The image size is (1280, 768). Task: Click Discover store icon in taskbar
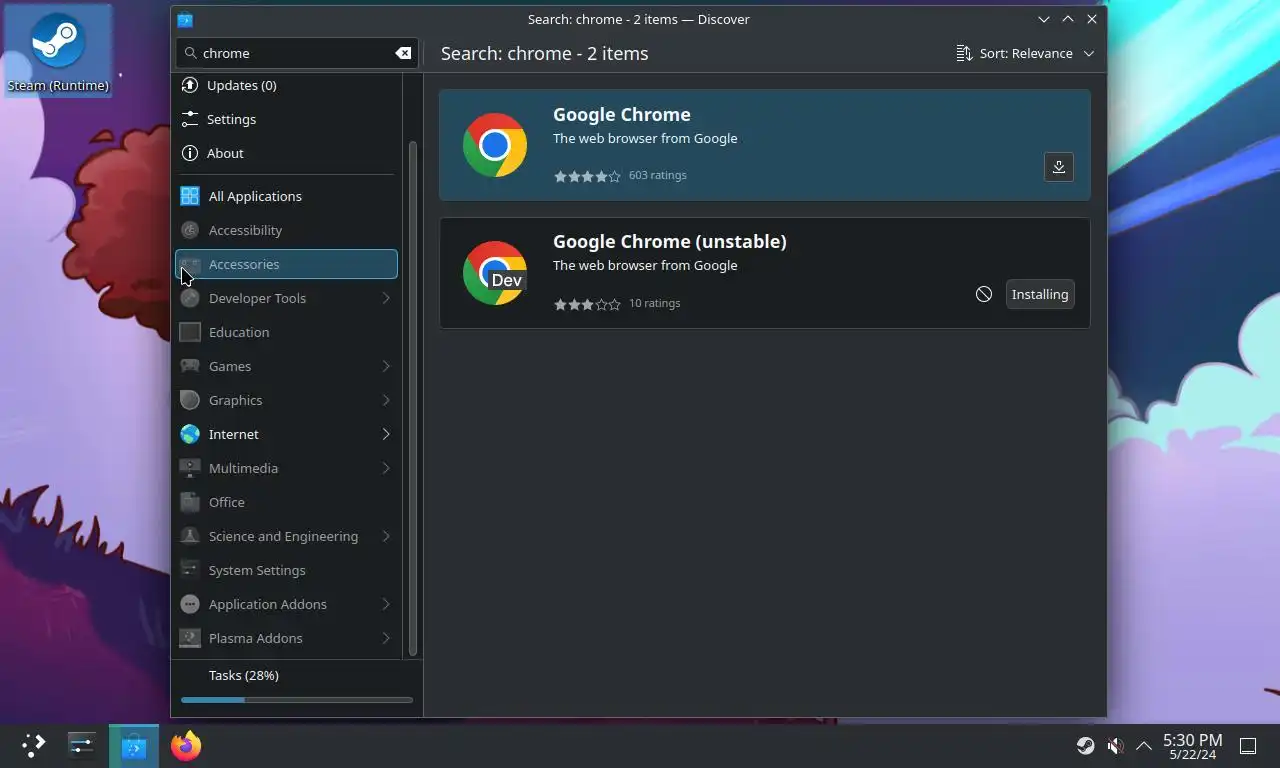tap(134, 746)
